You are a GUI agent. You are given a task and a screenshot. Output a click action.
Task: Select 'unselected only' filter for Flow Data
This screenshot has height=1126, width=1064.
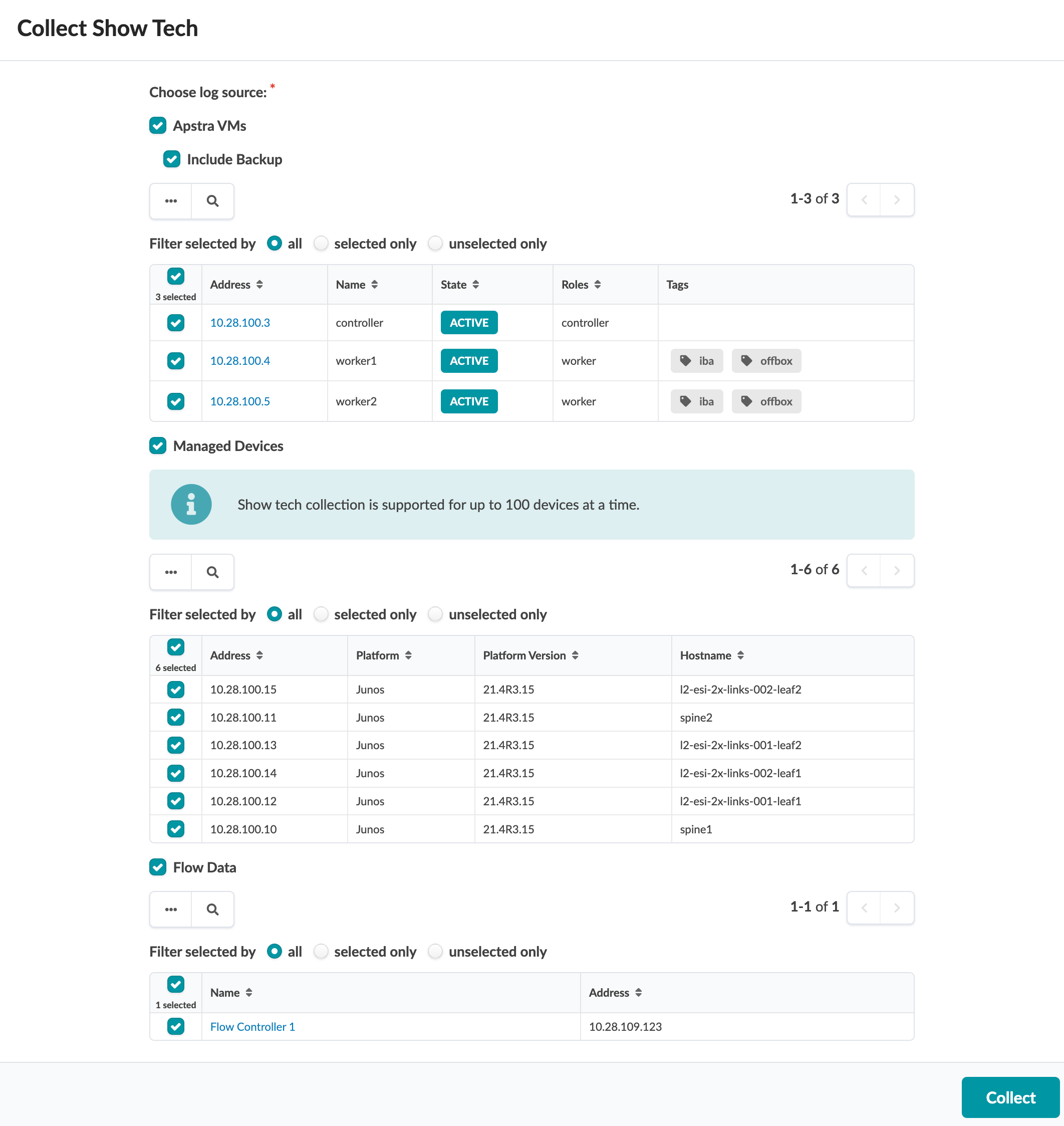(435, 951)
